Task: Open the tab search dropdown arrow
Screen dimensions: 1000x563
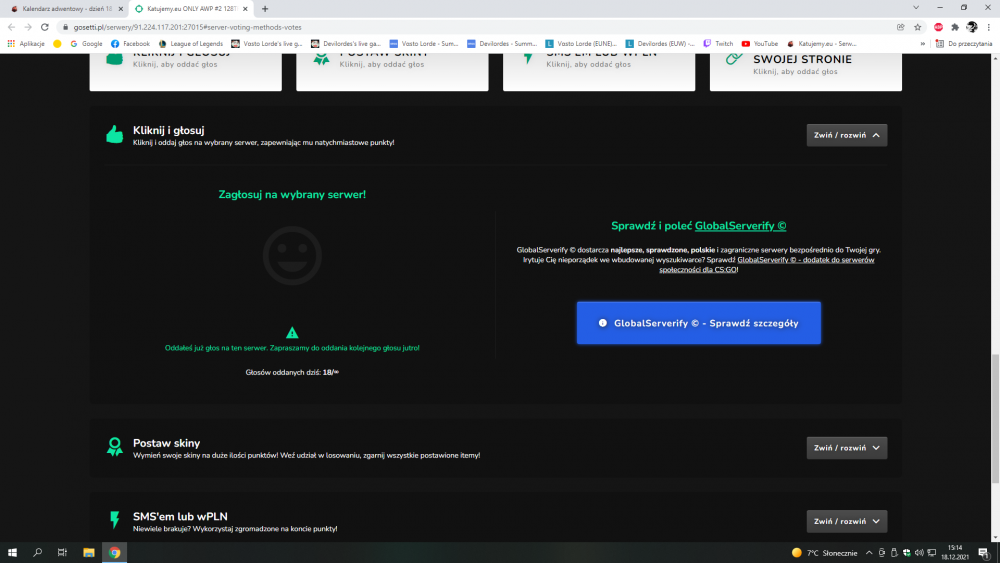Action: point(916,8)
